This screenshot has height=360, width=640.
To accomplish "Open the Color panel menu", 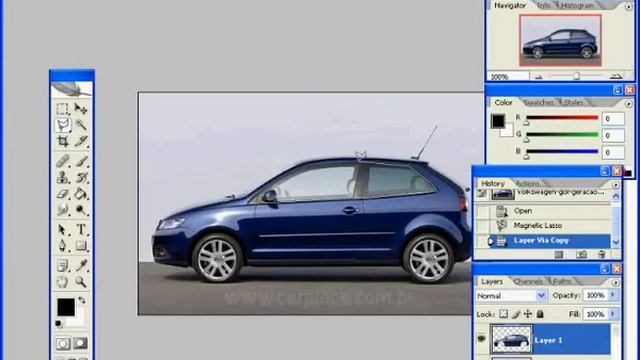I will [628, 104].
